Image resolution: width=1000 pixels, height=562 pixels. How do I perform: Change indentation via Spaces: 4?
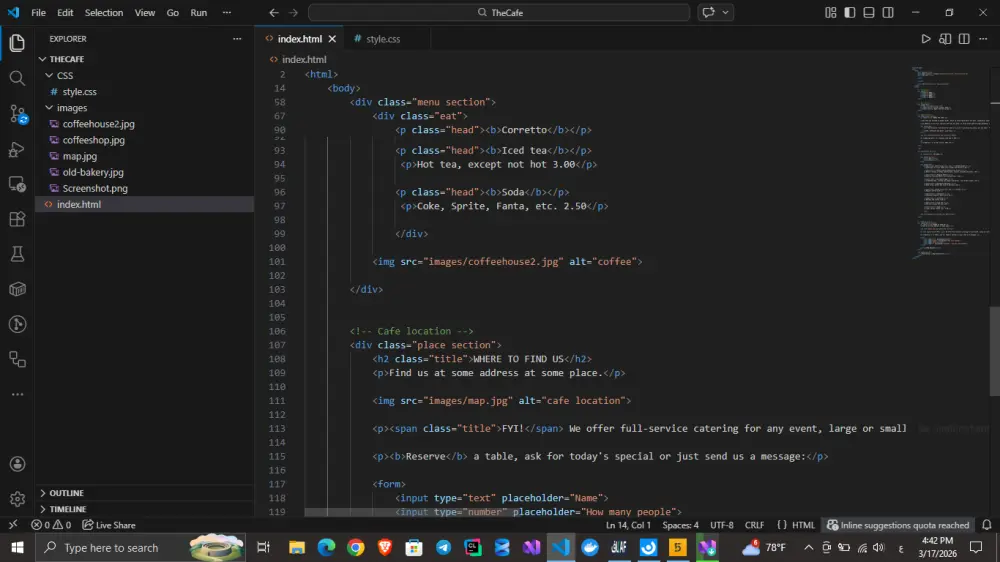[x=680, y=525]
